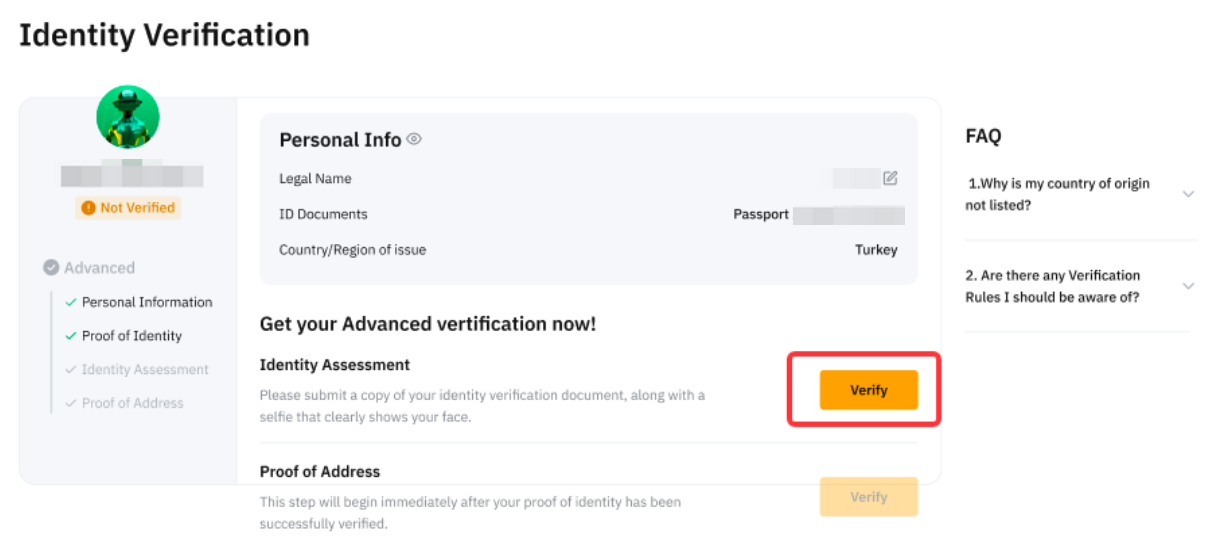Screen dimensions: 1213x550
Task: Click the checkmark beside Personal Information
Action: [70, 302]
